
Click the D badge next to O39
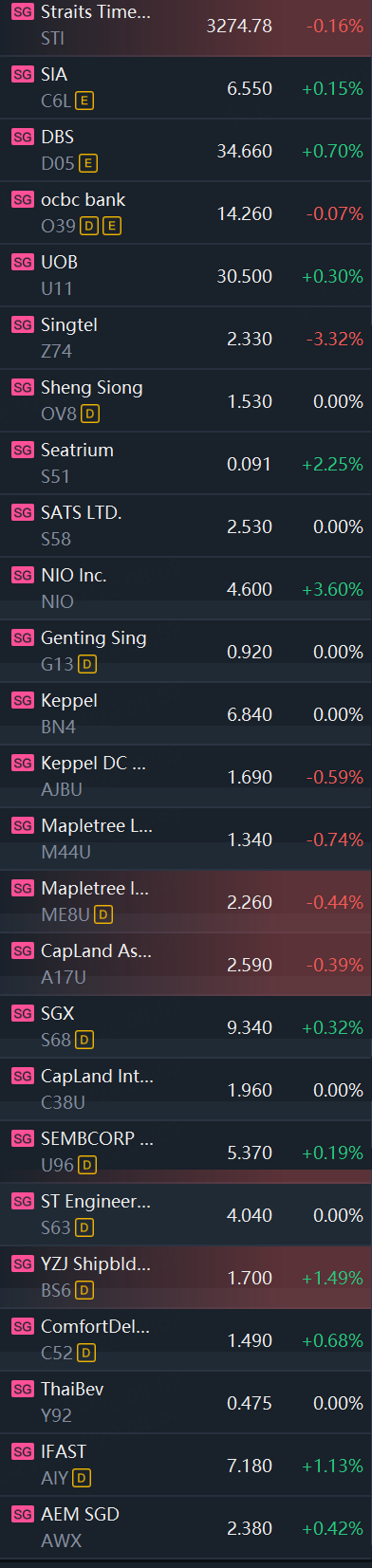click(89, 226)
